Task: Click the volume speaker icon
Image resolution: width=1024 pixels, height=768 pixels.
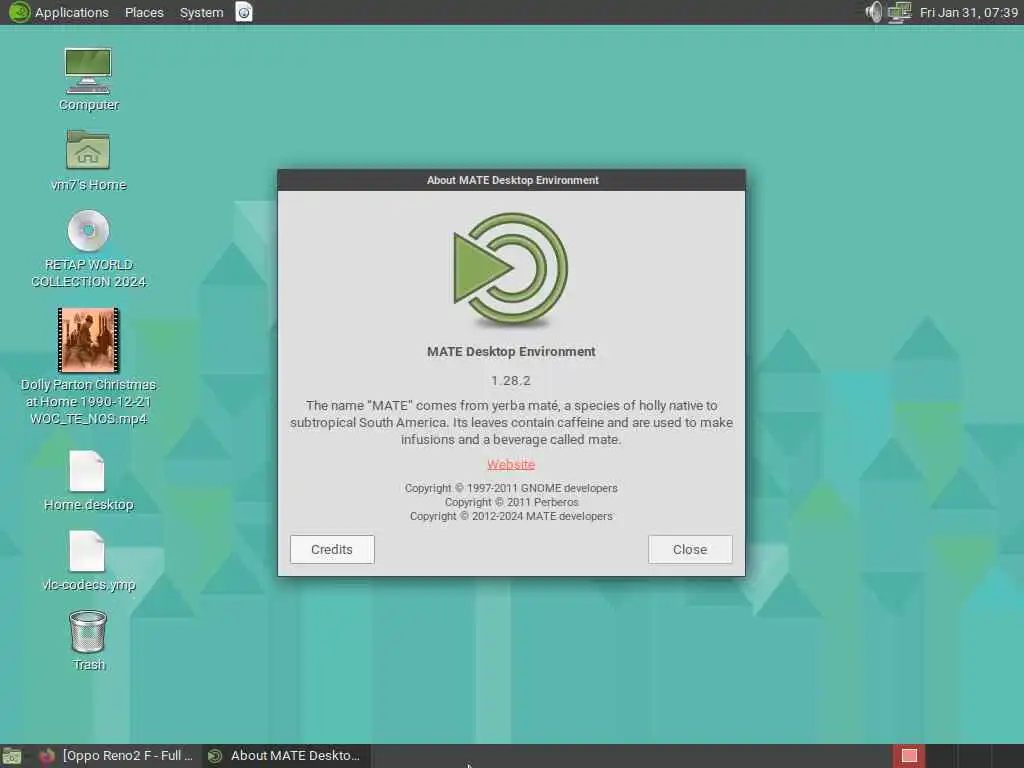Action: [x=873, y=12]
